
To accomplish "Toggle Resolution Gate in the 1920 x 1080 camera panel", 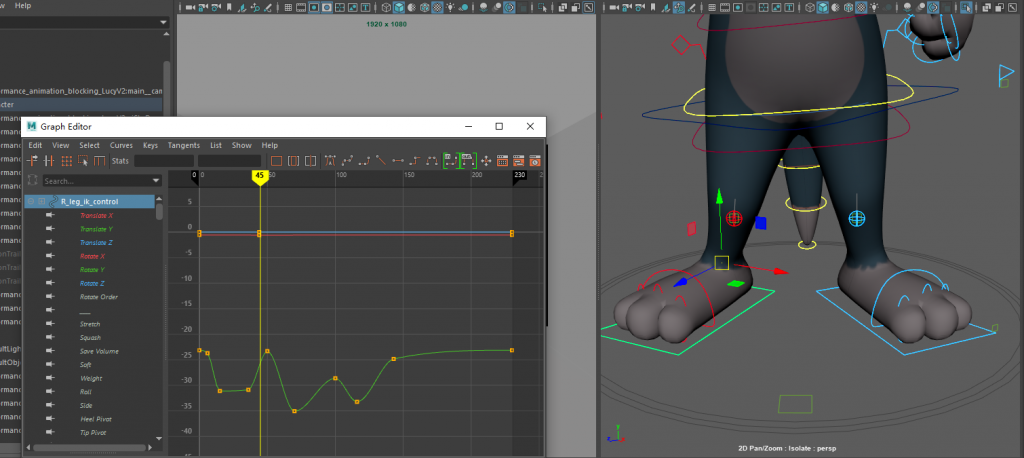I will pyautogui.click(x=314, y=7).
